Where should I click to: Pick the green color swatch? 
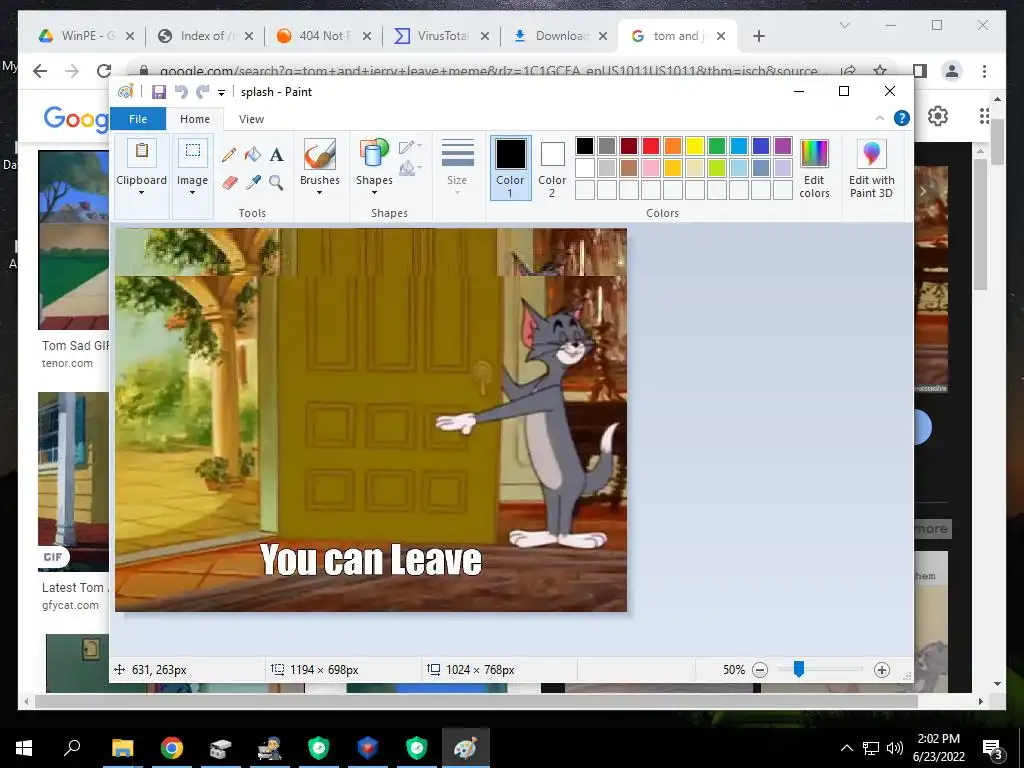point(717,146)
